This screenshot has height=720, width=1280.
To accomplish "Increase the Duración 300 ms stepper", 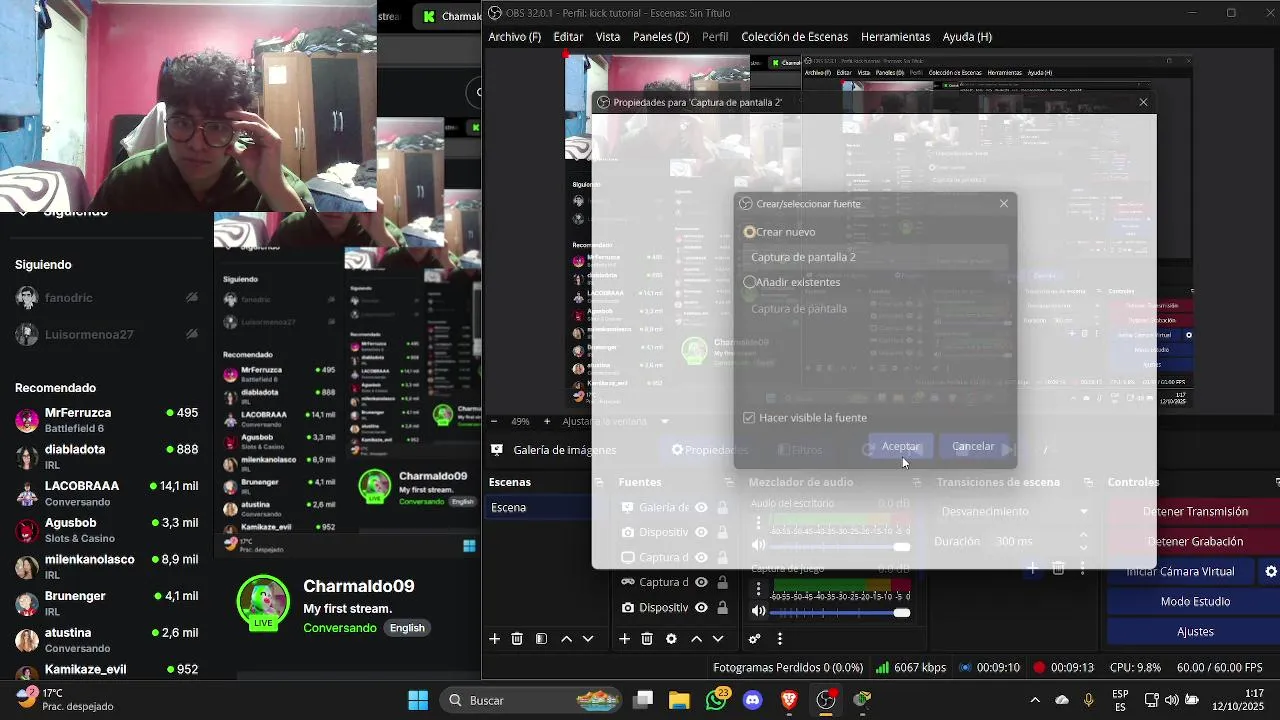I will click(x=1083, y=535).
